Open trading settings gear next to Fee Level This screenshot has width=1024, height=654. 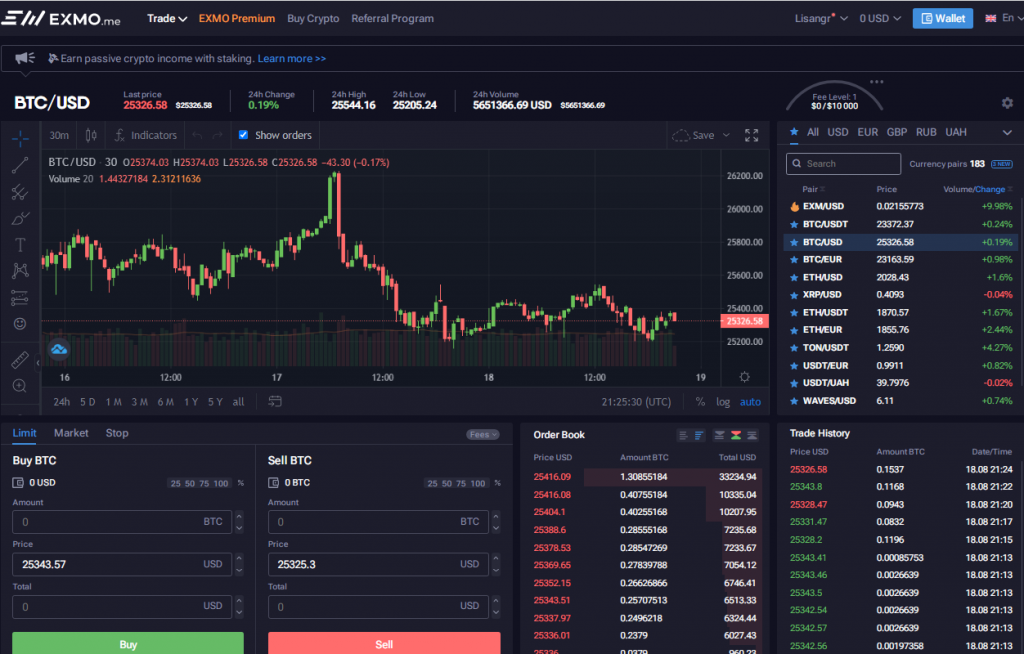pos(1007,103)
